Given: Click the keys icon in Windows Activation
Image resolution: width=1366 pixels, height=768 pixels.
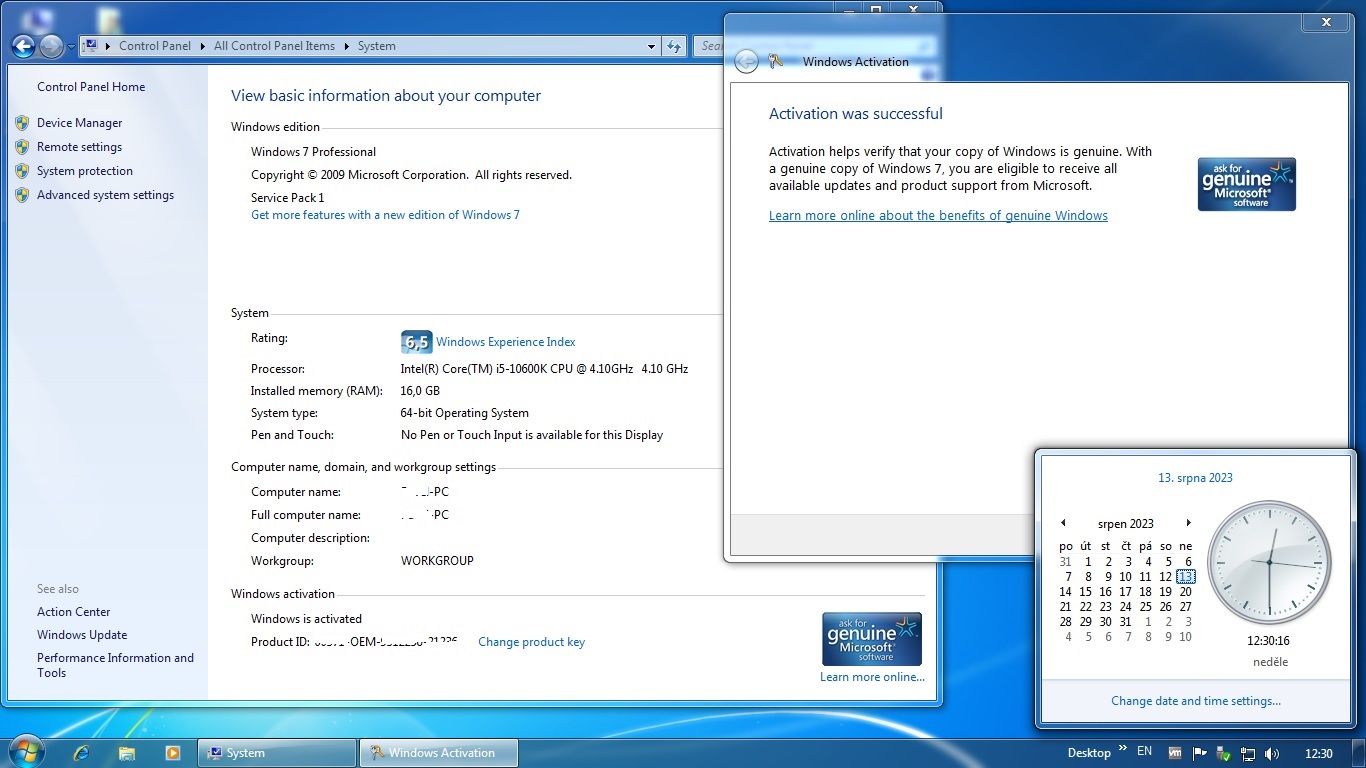Looking at the screenshot, I should click(776, 61).
